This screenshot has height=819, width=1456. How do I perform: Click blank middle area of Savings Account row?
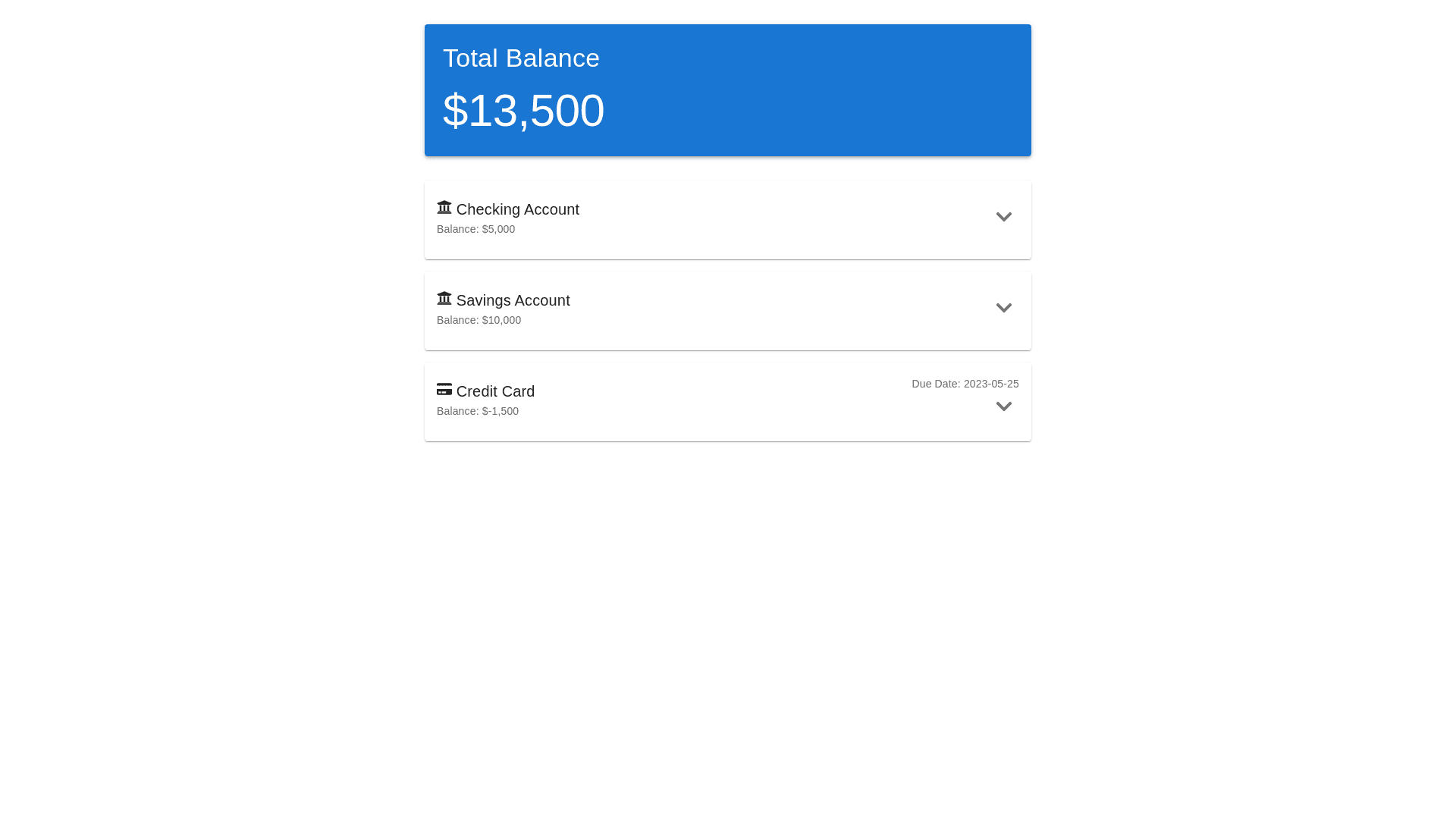point(758,309)
